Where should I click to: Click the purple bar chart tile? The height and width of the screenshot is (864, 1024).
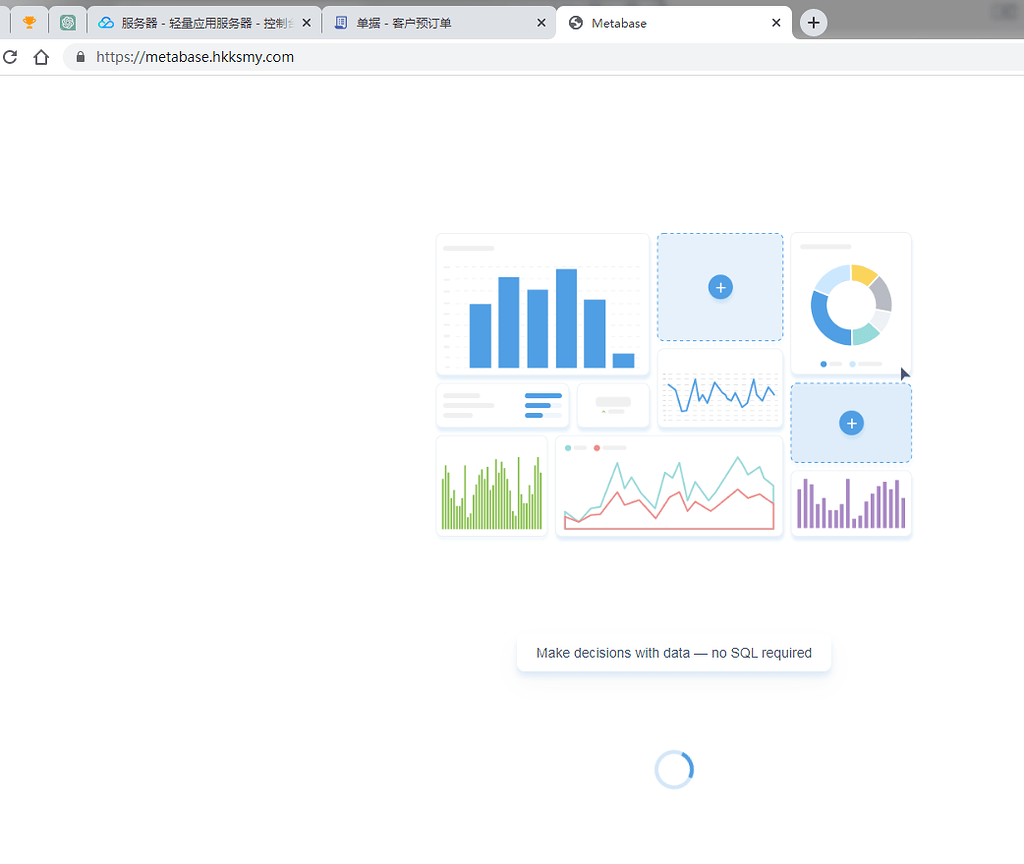[x=850, y=503]
